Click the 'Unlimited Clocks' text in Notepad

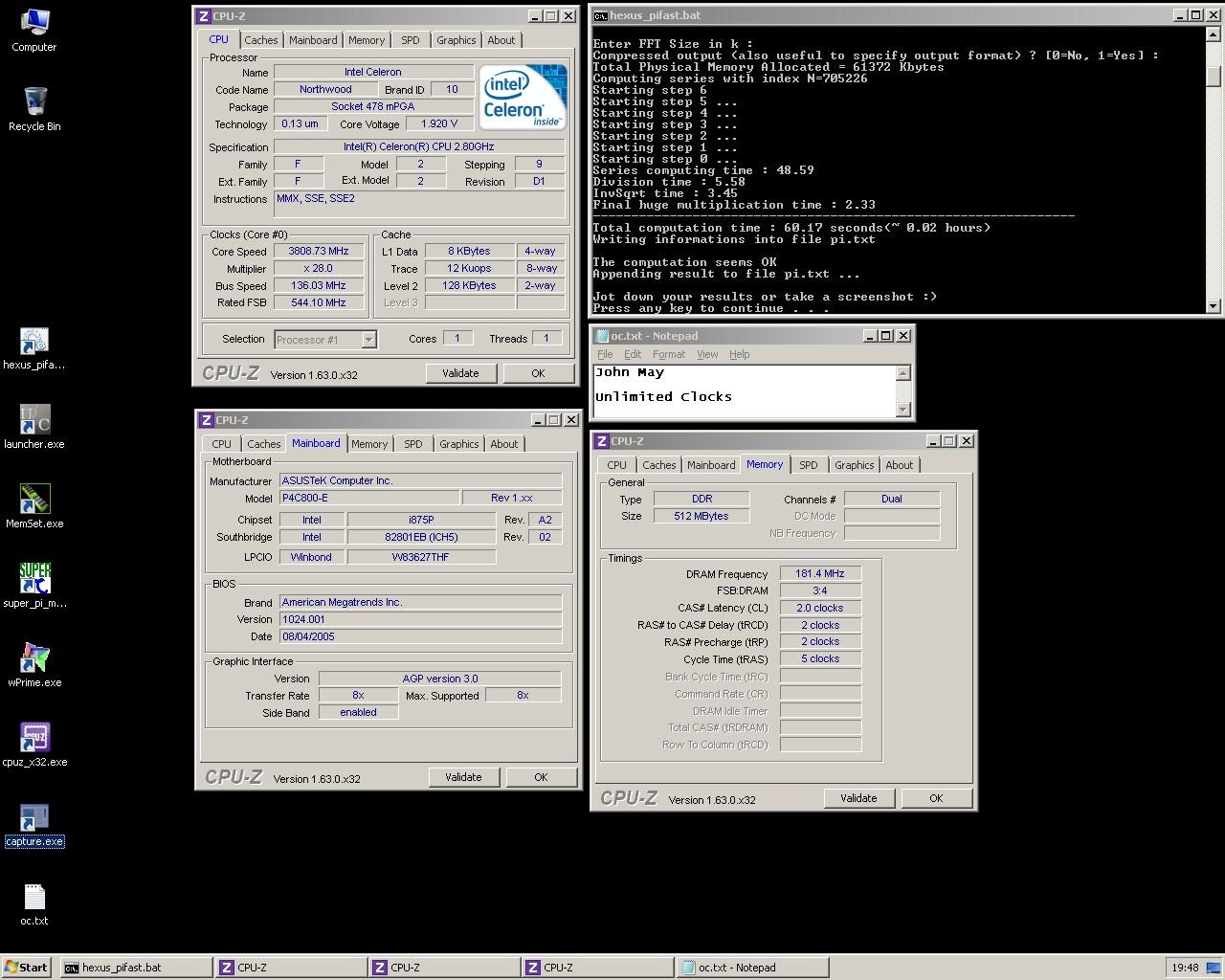663,396
